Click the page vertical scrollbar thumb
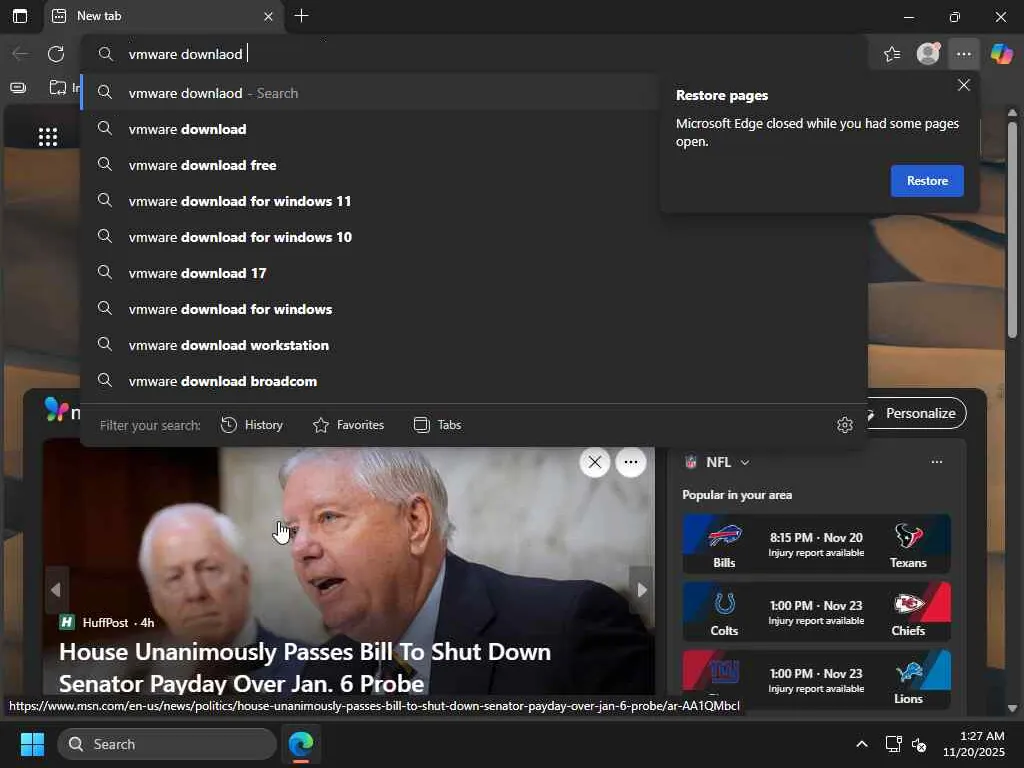The width and height of the screenshot is (1024, 768). click(1012, 229)
